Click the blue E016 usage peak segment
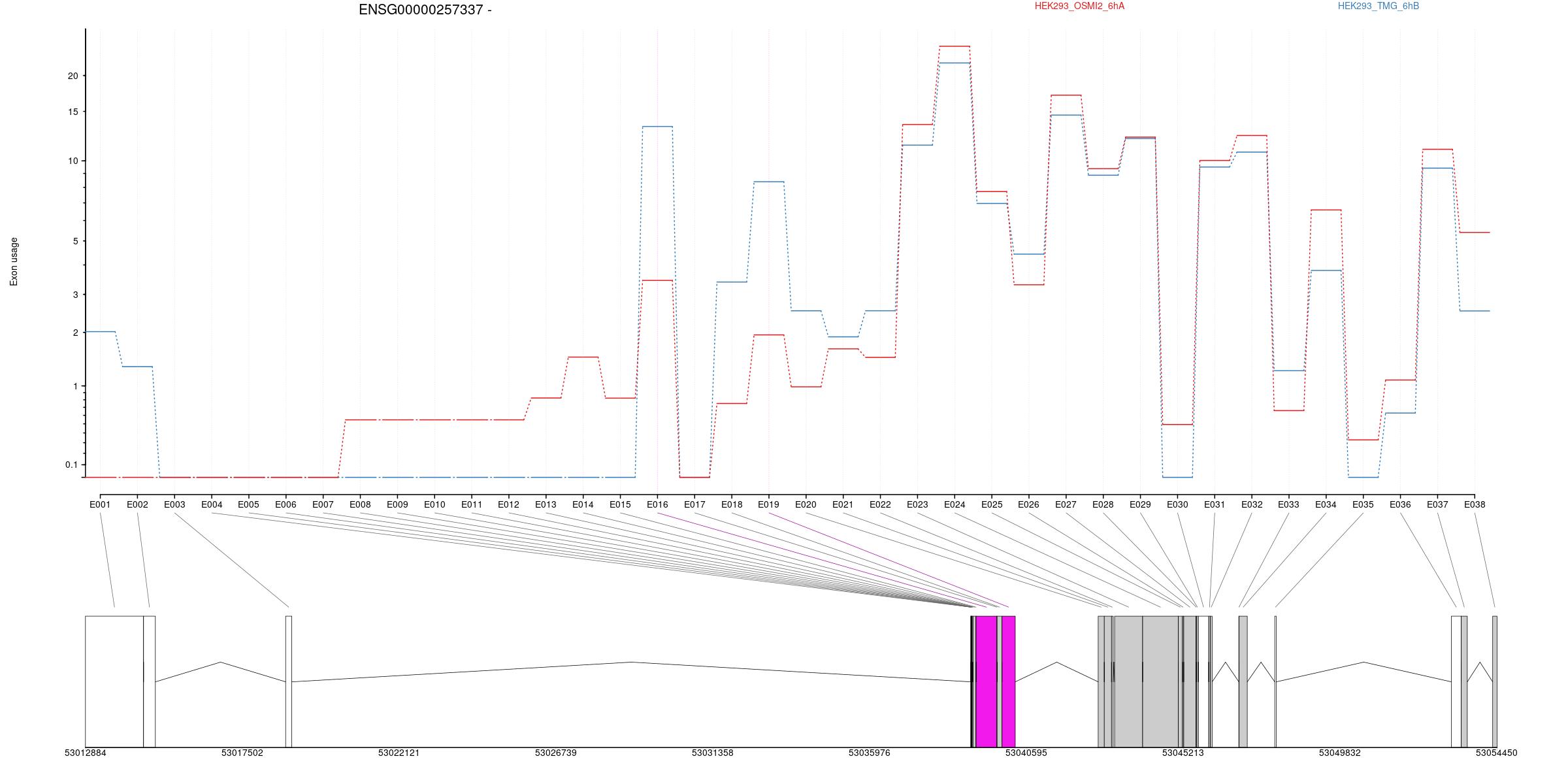 [x=657, y=126]
